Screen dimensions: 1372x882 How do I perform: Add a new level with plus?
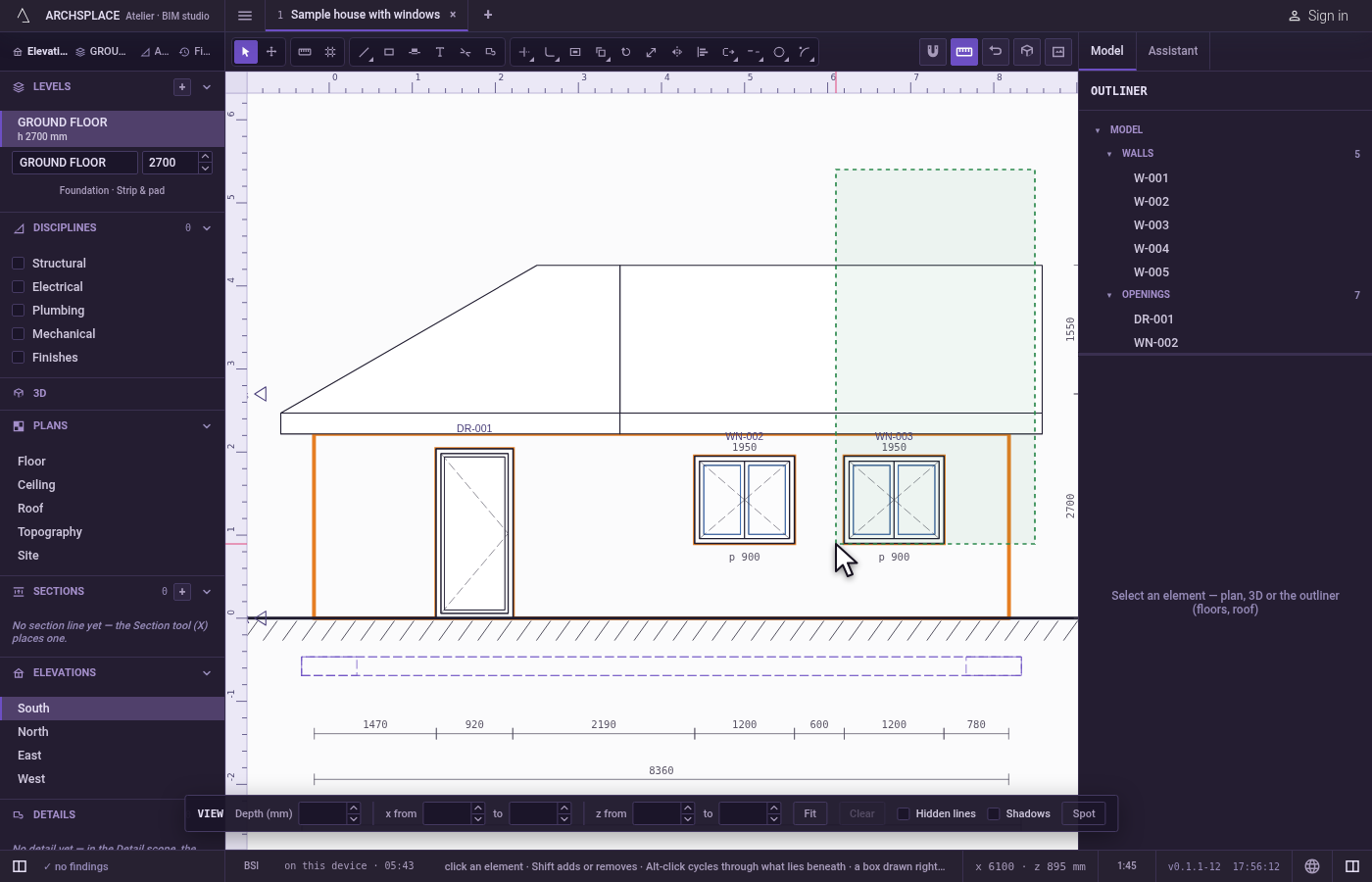click(x=182, y=87)
